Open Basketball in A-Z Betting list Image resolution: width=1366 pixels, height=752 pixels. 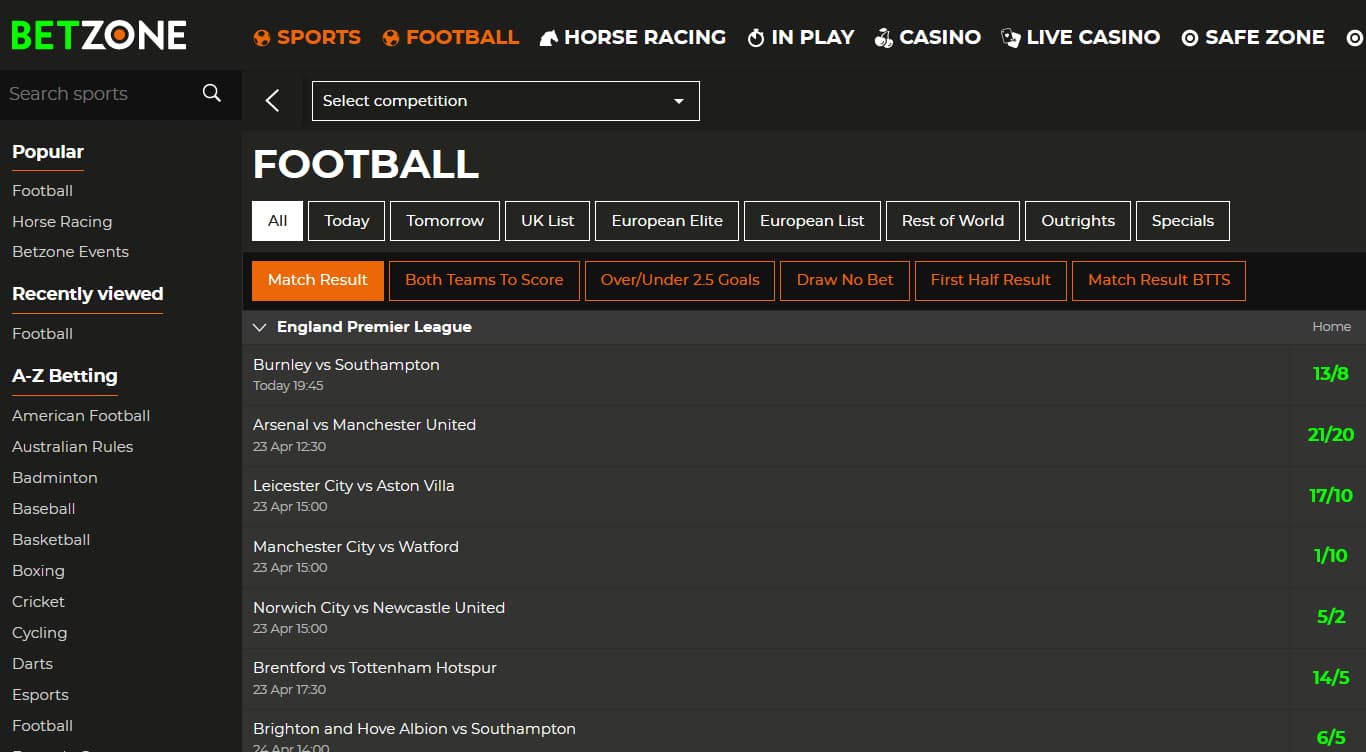pos(51,539)
